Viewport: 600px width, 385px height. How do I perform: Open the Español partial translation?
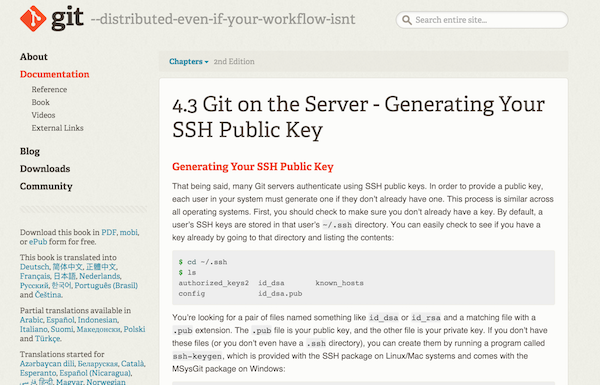60,320
